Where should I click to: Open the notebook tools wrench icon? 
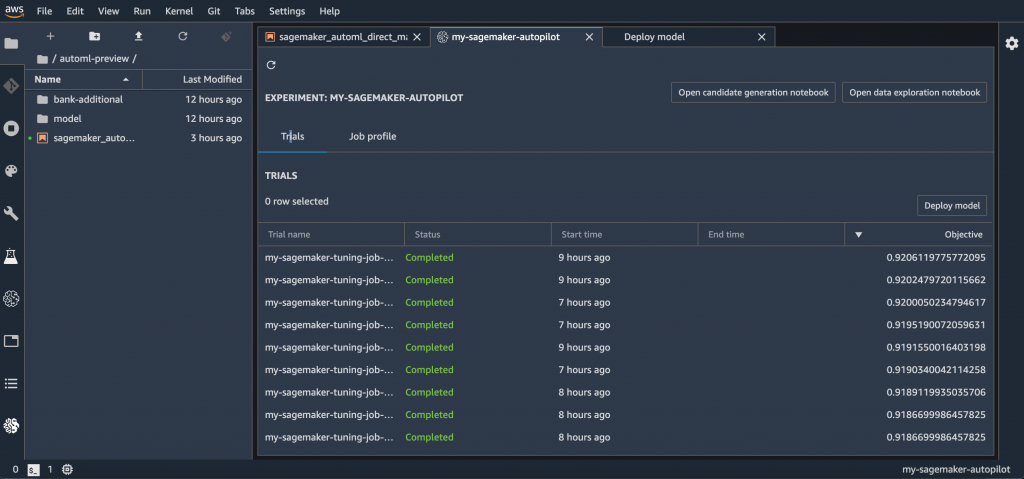12,213
